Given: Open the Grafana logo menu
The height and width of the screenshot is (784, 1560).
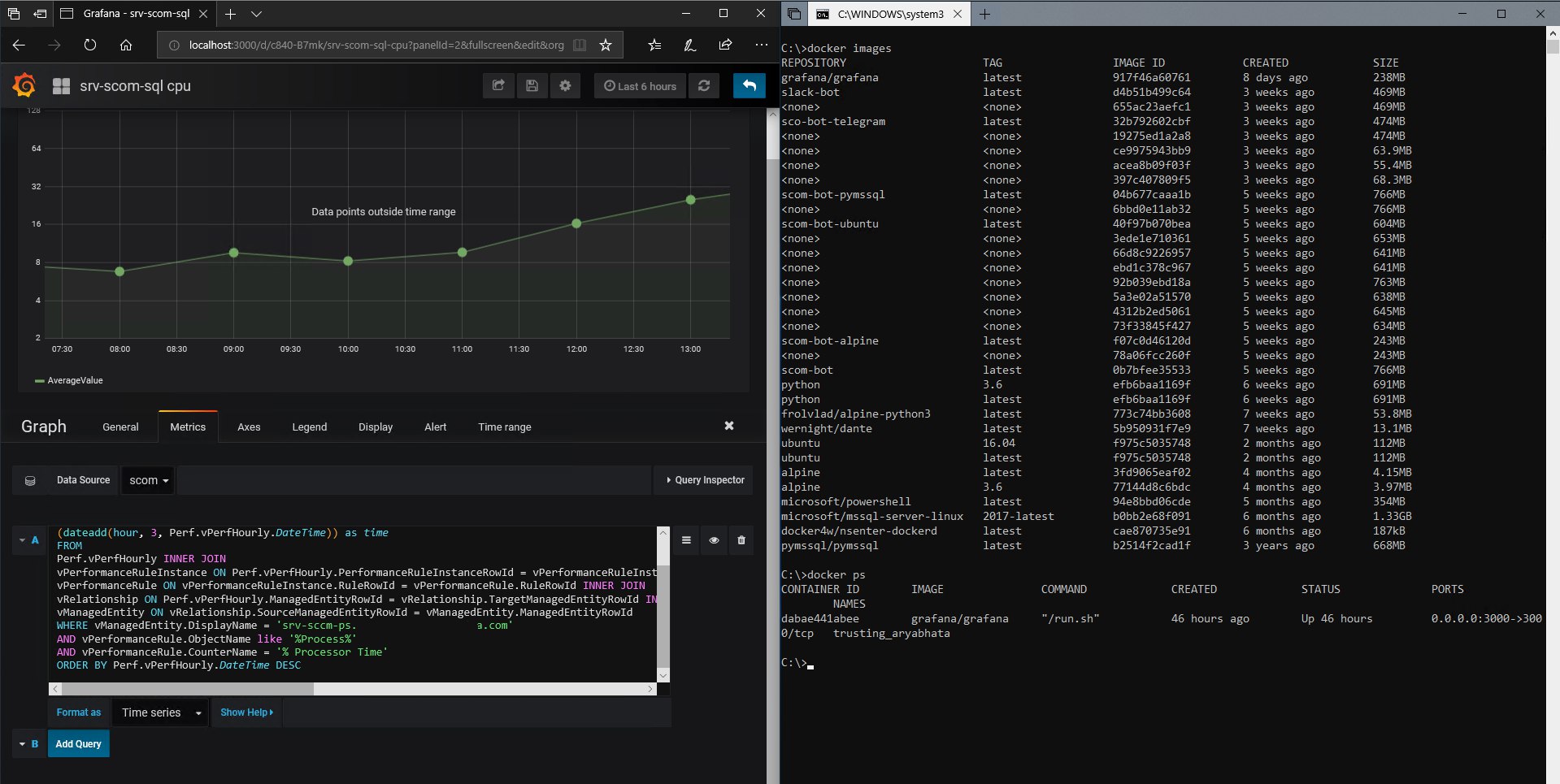Looking at the screenshot, I should tap(24, 85).
